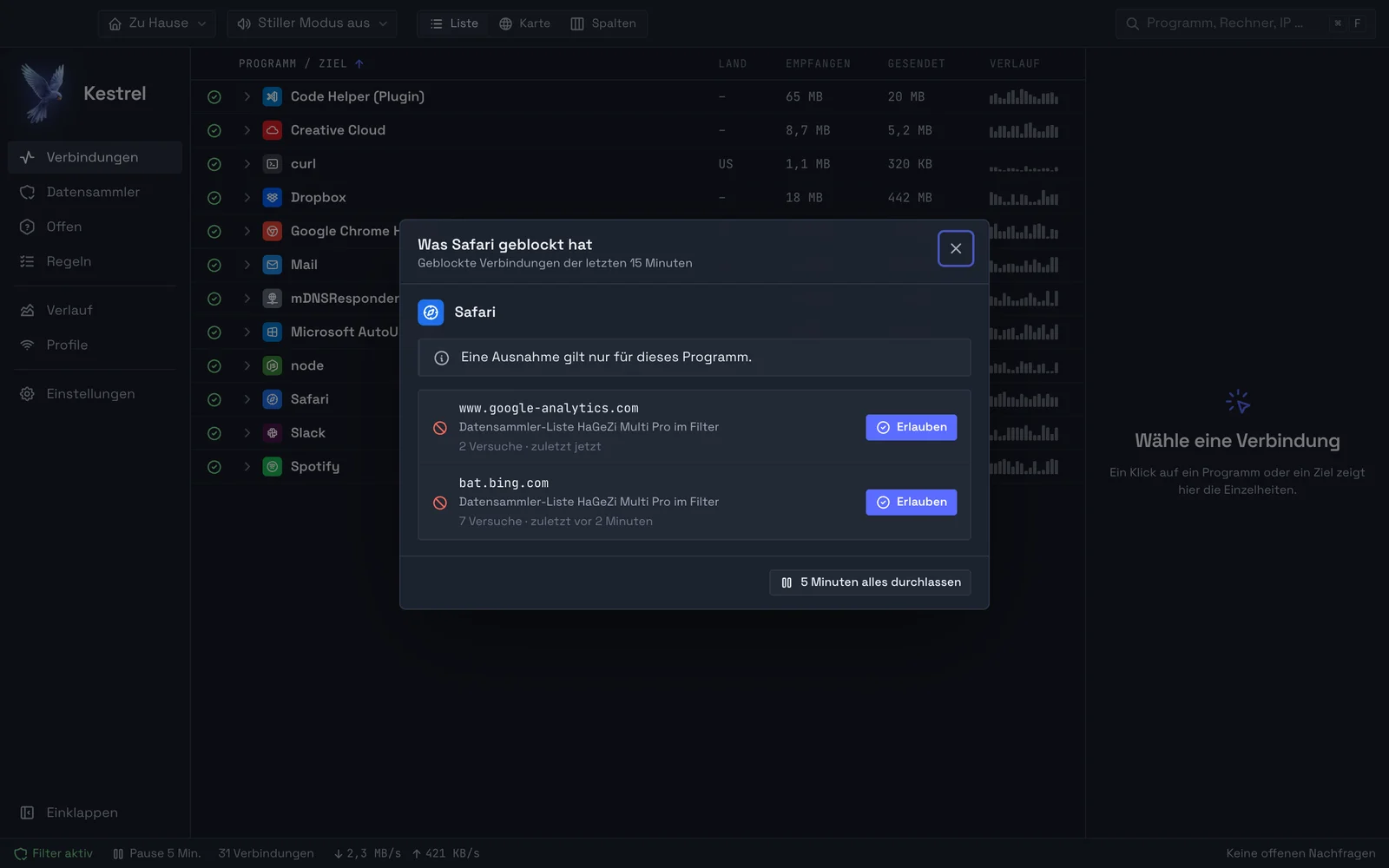Expand the Slack row
Screen dimensions: 1389x868
(247, 433)
